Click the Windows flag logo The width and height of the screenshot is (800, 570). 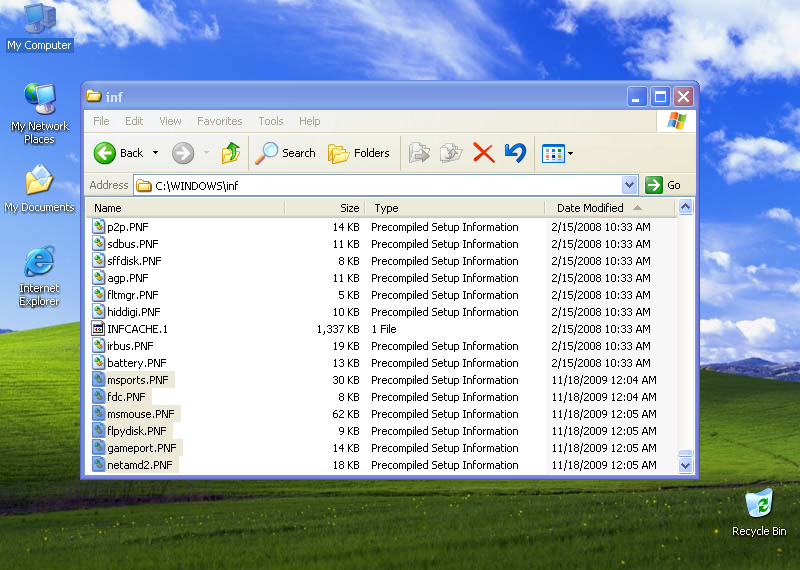[677, 121]
